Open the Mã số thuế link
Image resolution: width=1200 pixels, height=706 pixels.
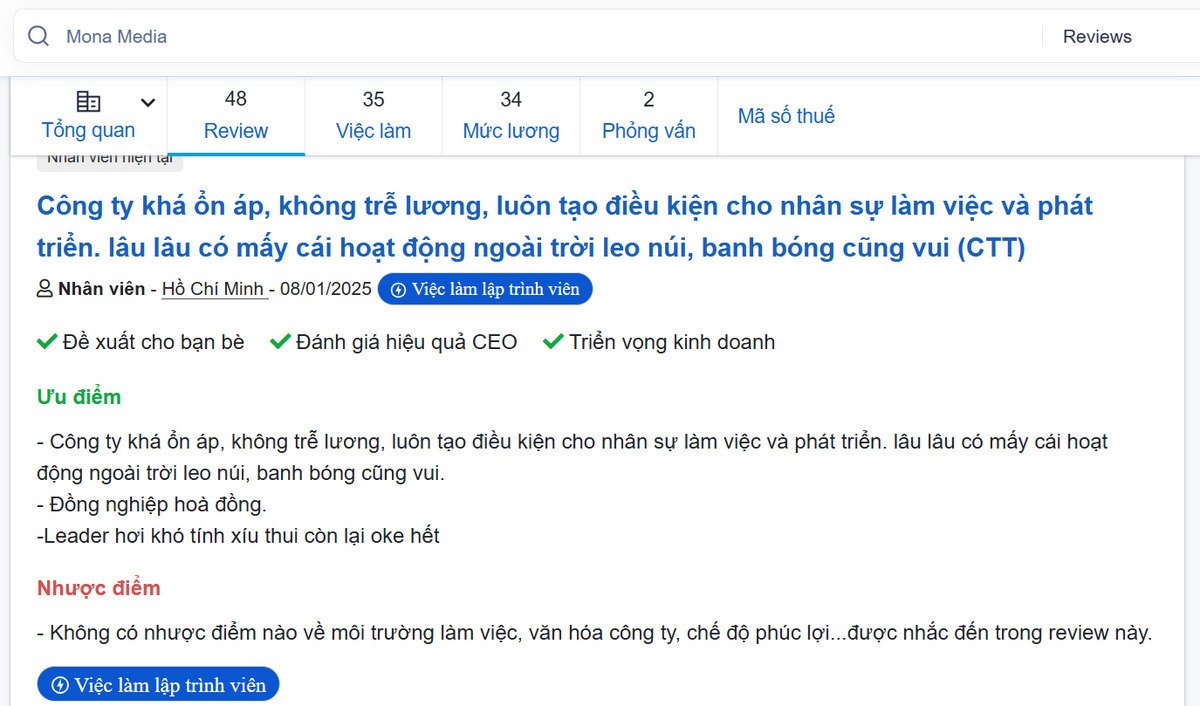pyautogui.click(x=786, y=116)
